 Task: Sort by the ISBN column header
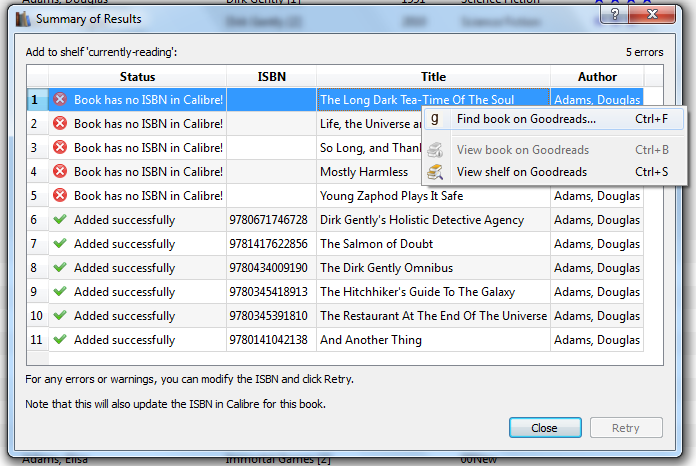point(272,76)
